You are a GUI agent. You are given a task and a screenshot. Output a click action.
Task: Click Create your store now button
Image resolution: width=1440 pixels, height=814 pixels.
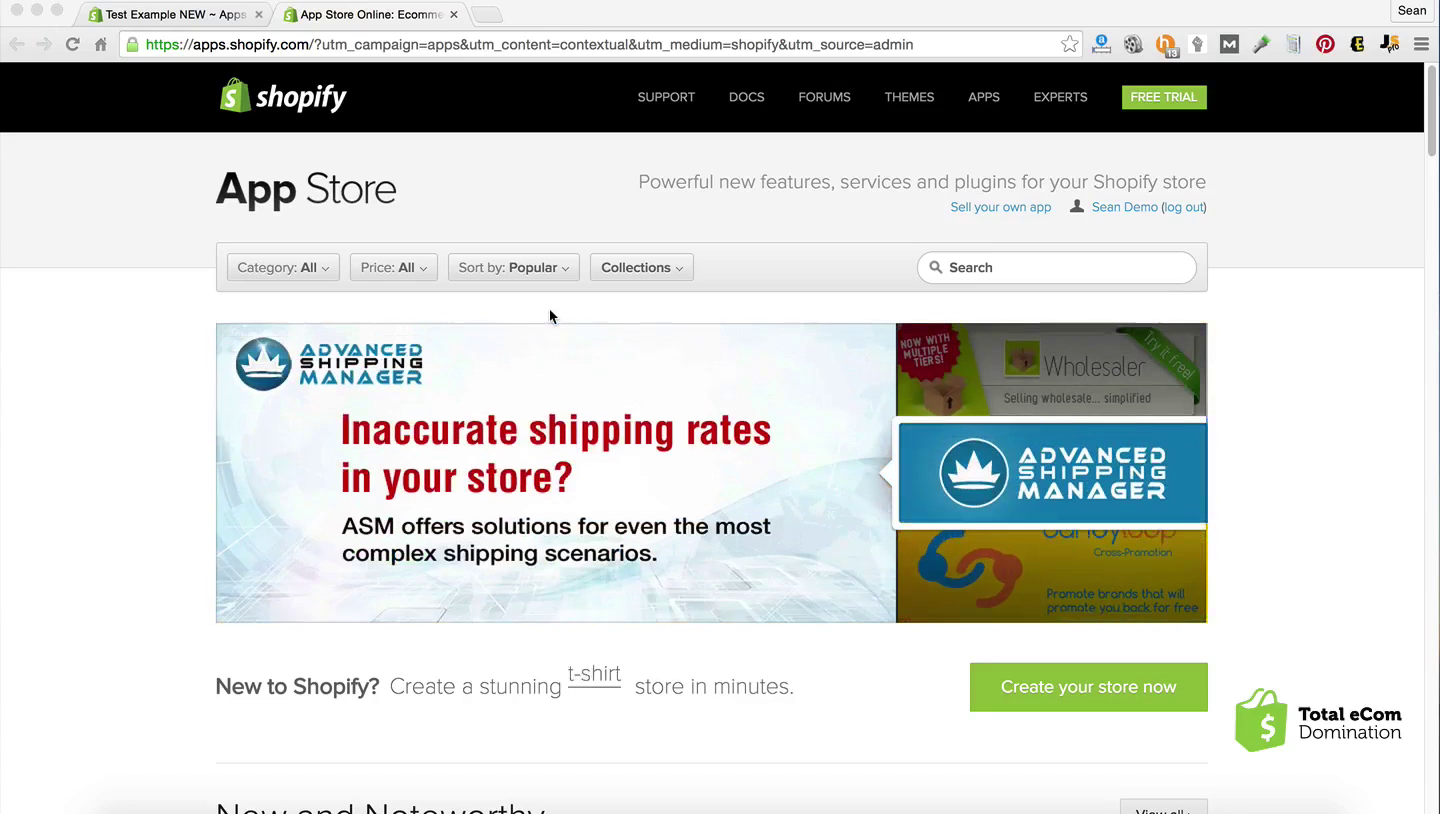coord(1088,687)
